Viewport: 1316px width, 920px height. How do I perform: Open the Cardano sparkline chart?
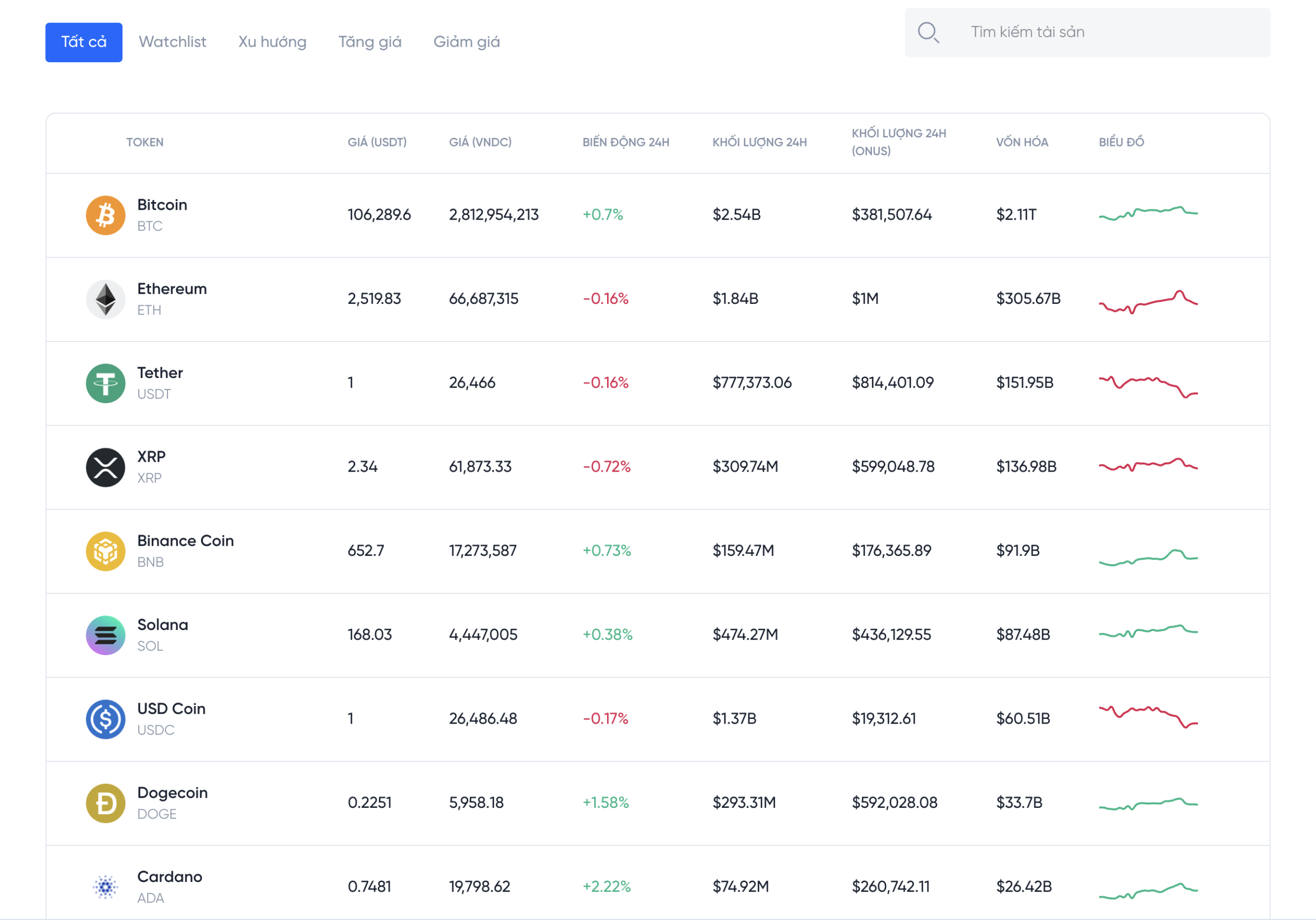pos(1148,891)
